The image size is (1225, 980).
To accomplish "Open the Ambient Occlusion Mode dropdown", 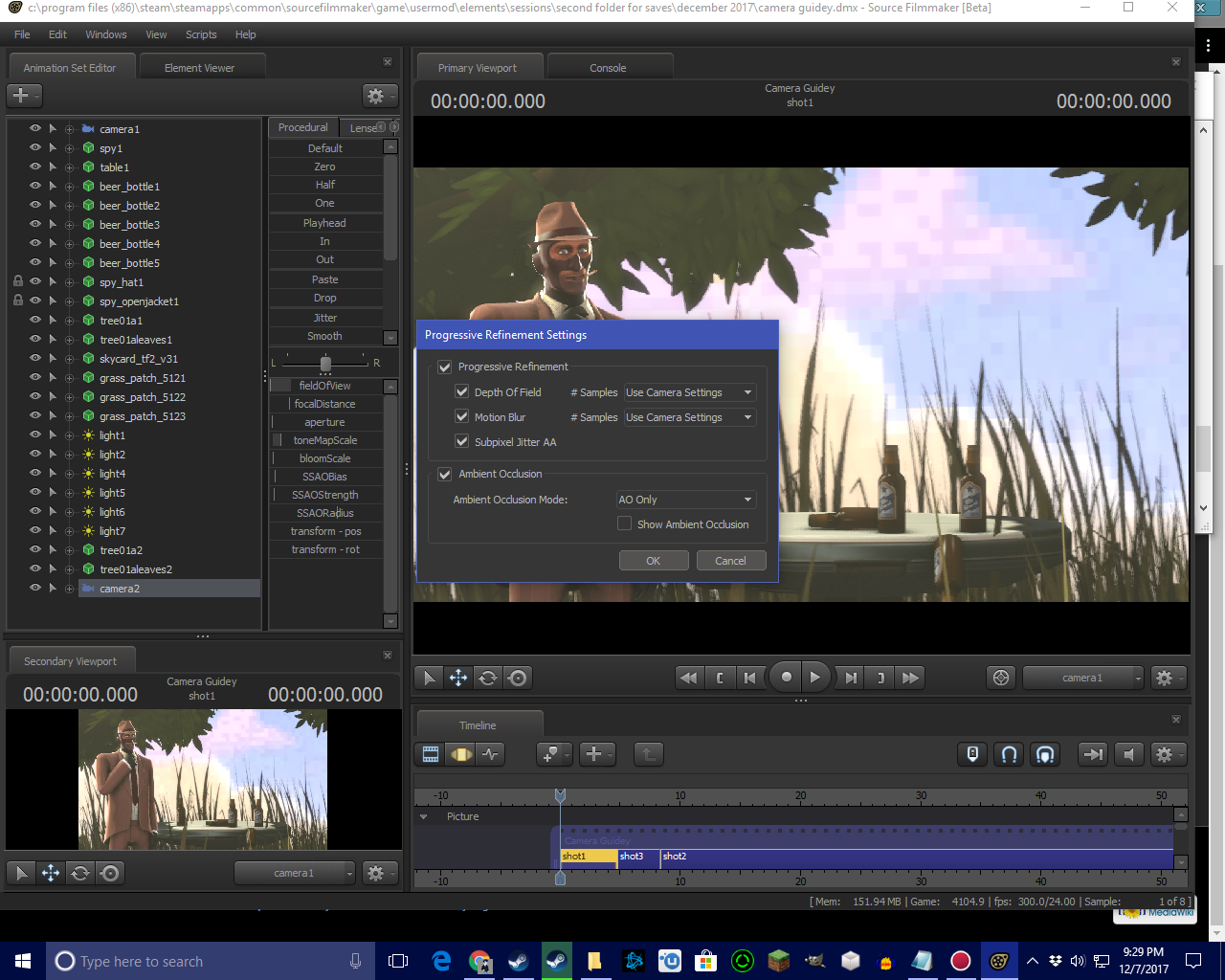I will (685, 500).
